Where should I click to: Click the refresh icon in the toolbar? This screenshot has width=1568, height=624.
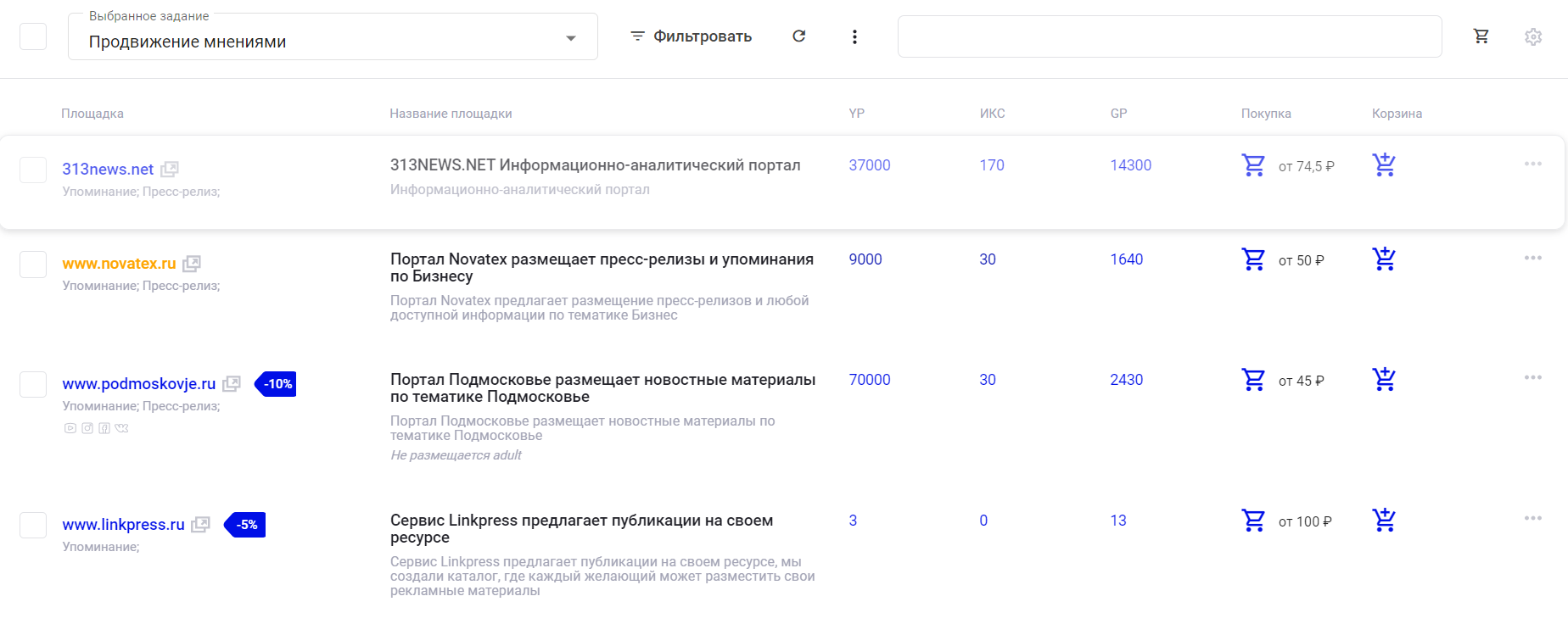pyautogui.click(x=798, y=36)
